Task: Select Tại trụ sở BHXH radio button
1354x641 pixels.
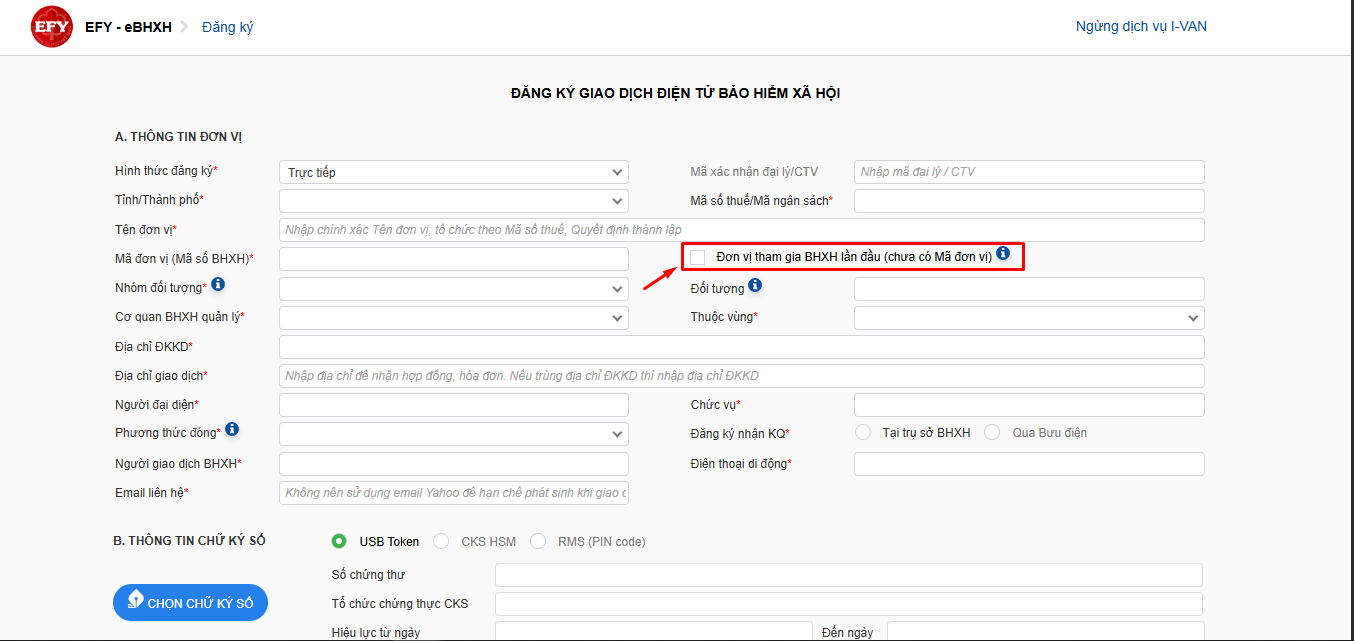Action: pyautogui.click(x=863, y=433)
